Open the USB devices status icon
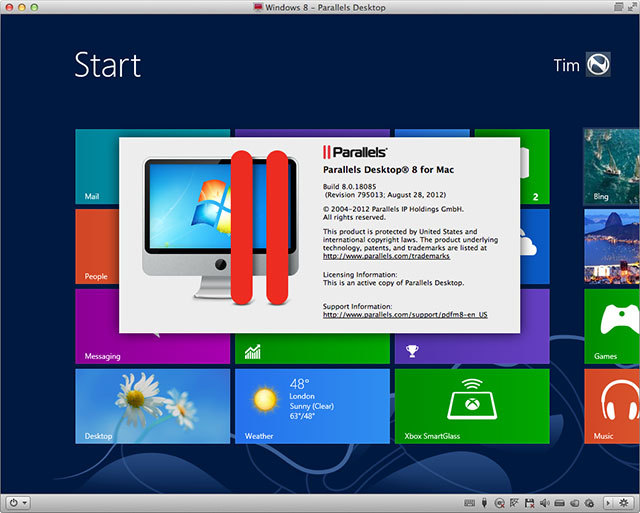Viewport: 640px width, 513px height. [x=484, y=503]
